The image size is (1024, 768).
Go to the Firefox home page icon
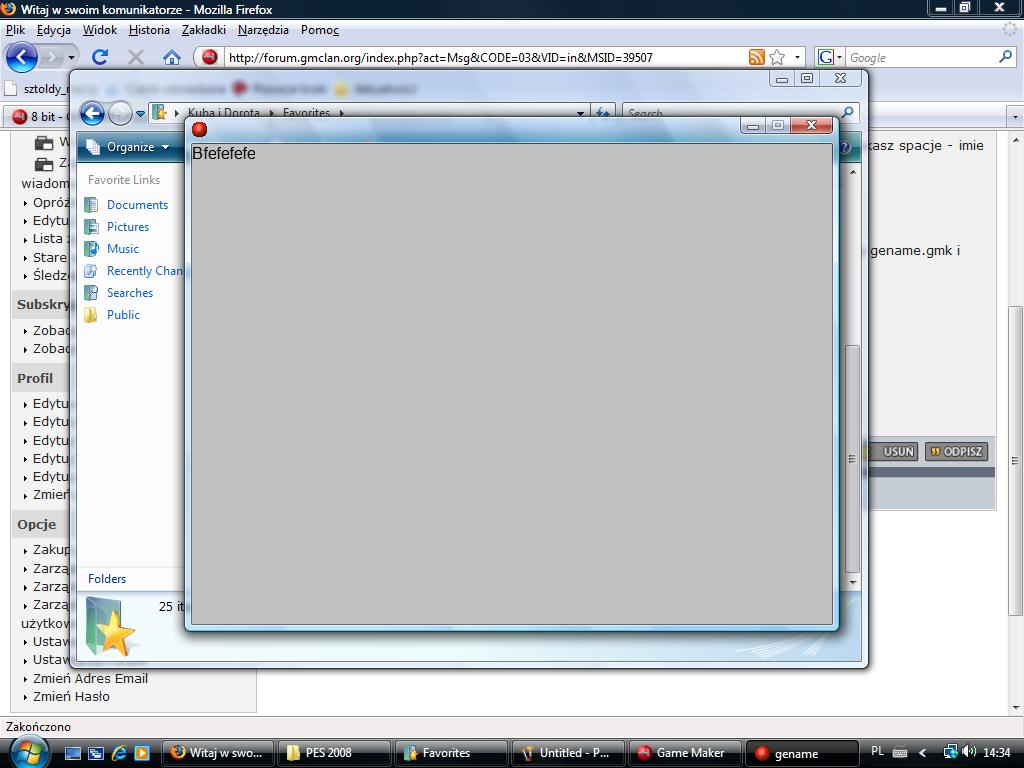coord(172,57)
